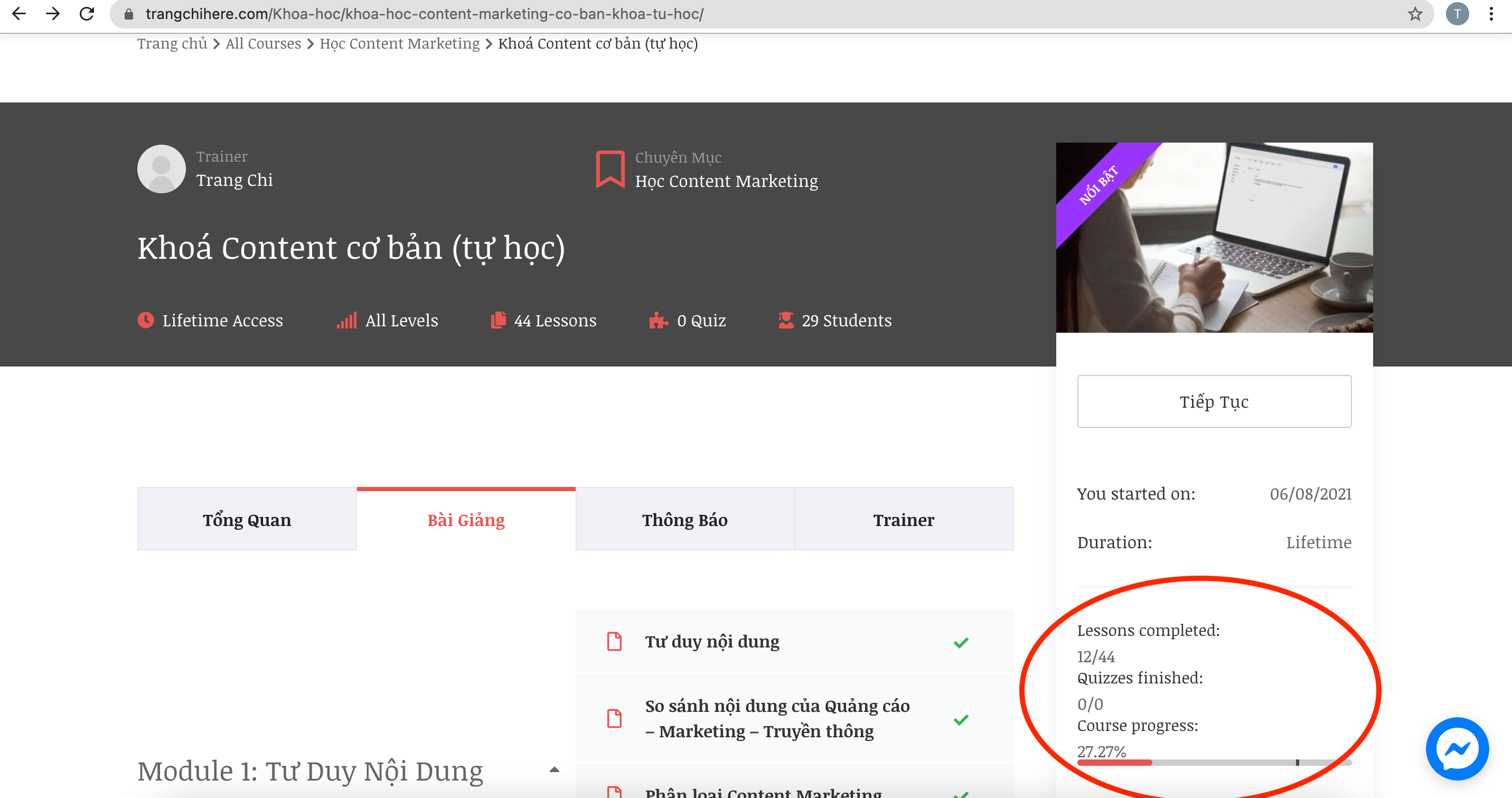Click the 06/08/2021 start date value
1512x798 pixels.
point(1310,494)
